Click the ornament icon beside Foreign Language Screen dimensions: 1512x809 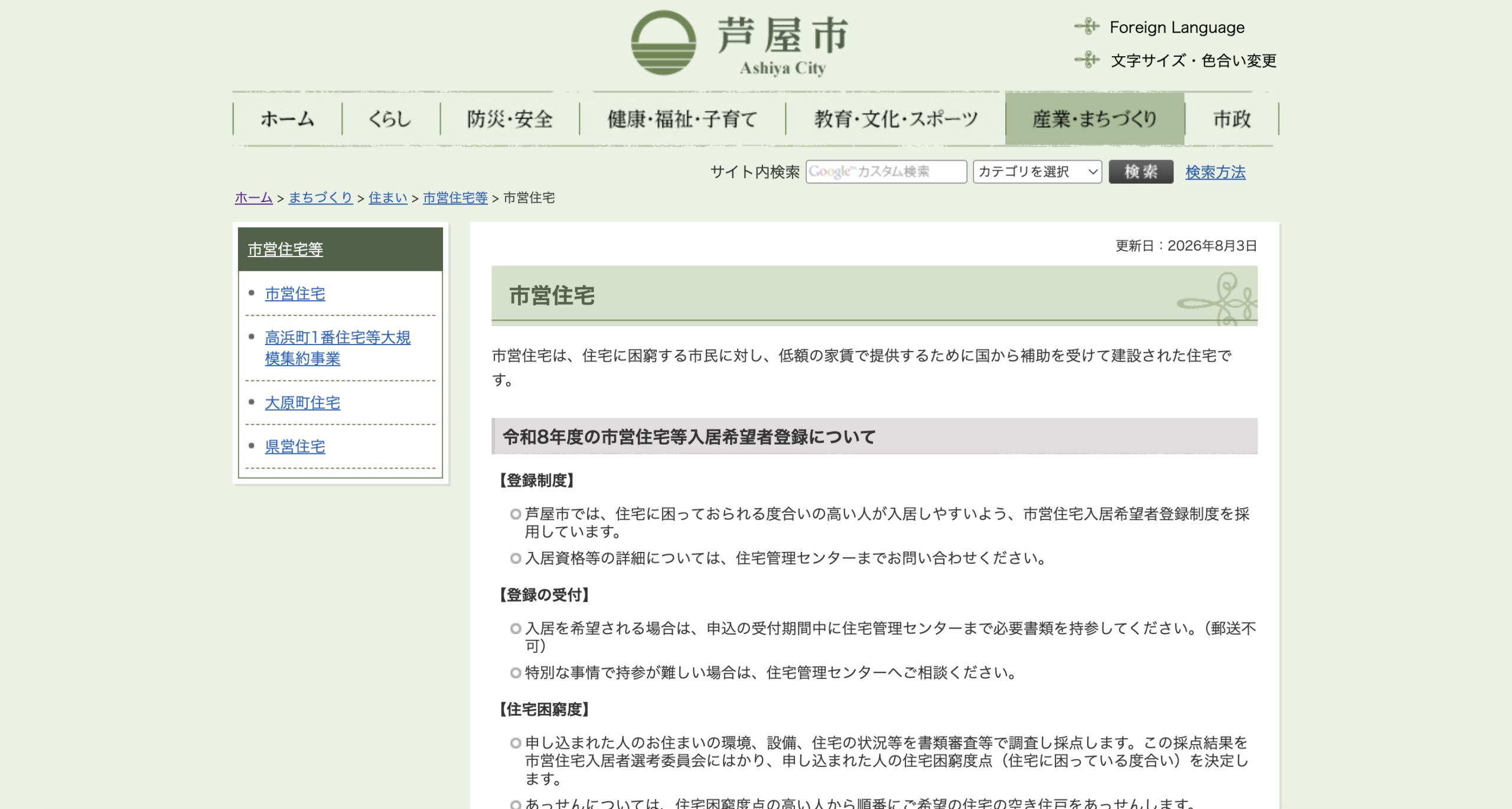[1087, 27]
